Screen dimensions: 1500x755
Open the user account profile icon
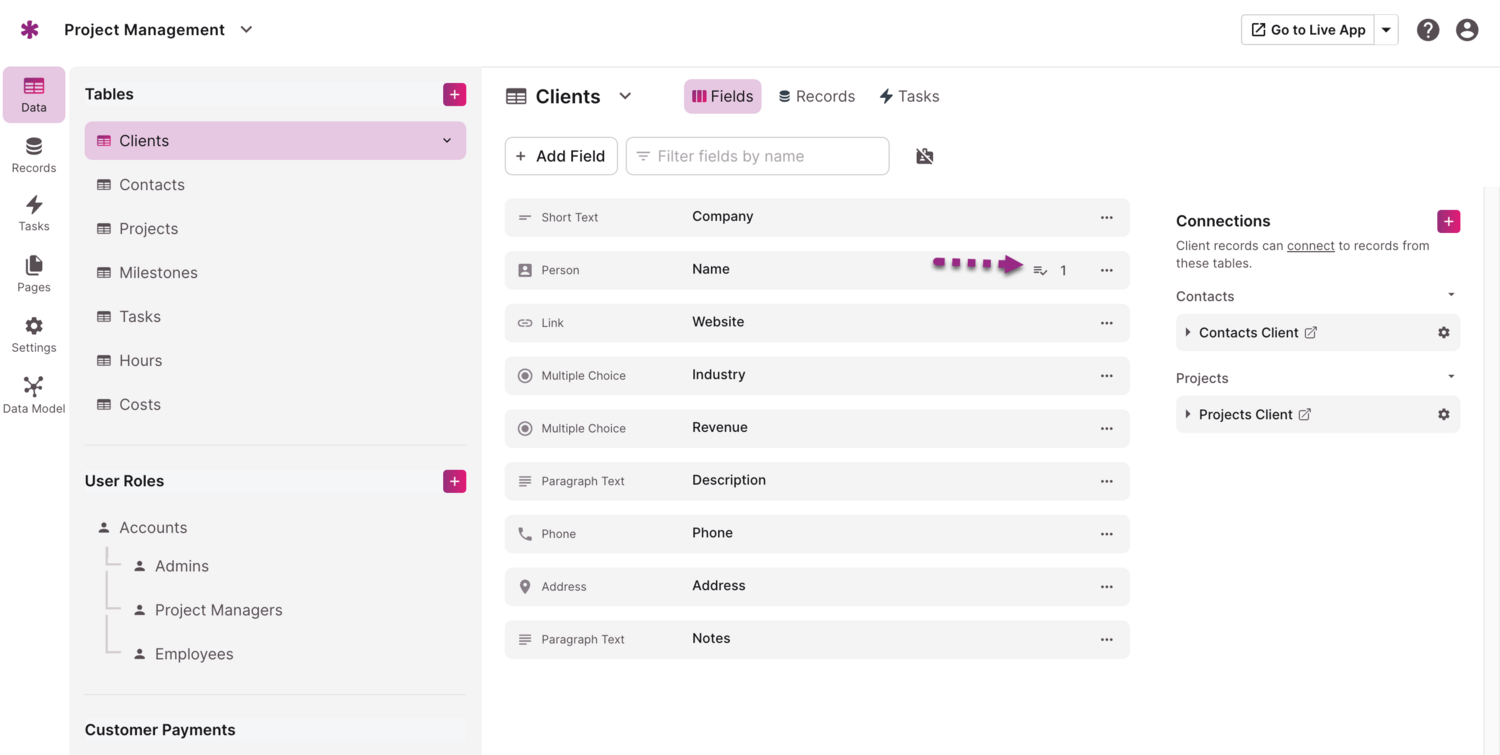tap(1467, 30)
